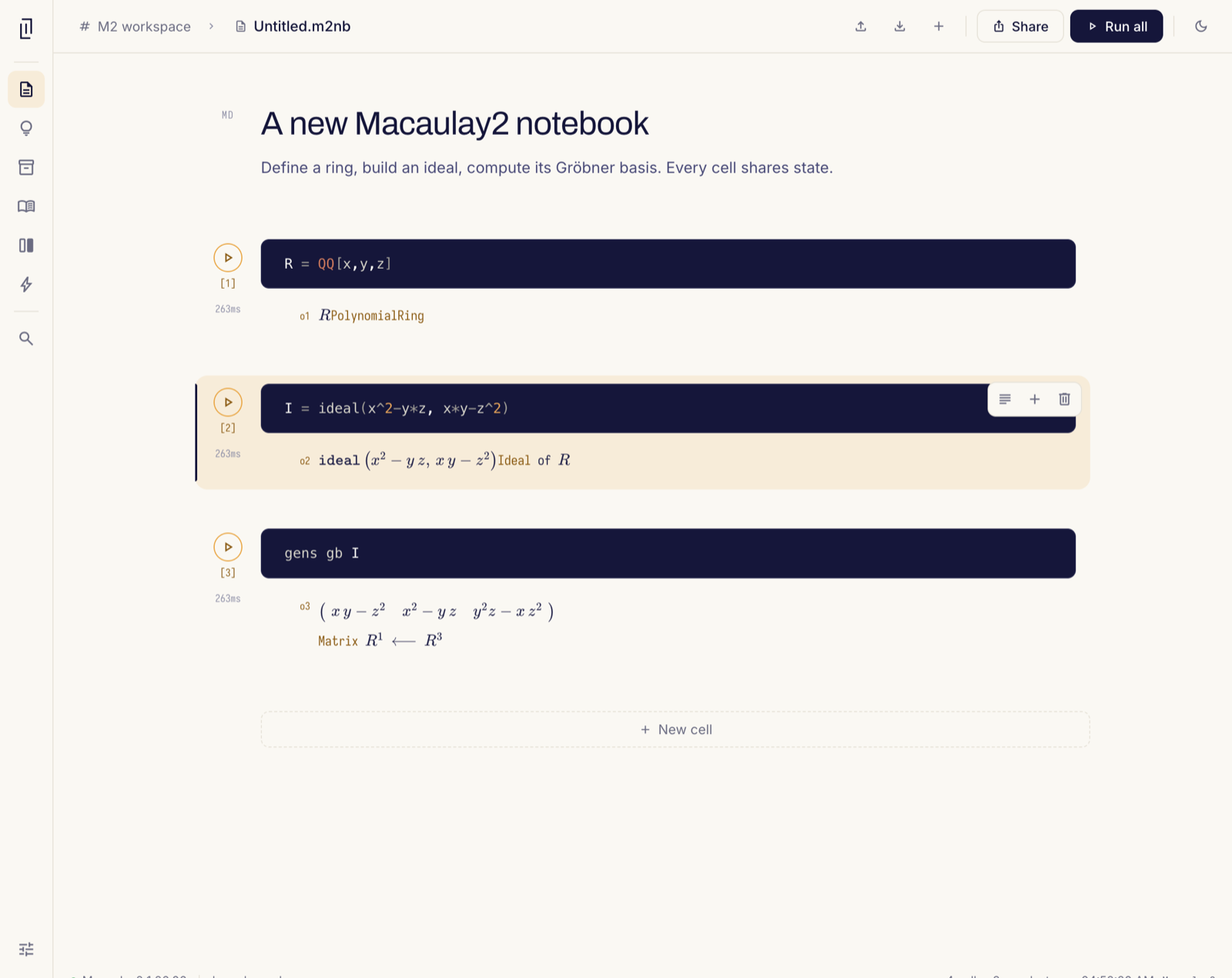Click the 263ms timing under cell [3]
Screen dimensions: 1232x978
point(228,598)
